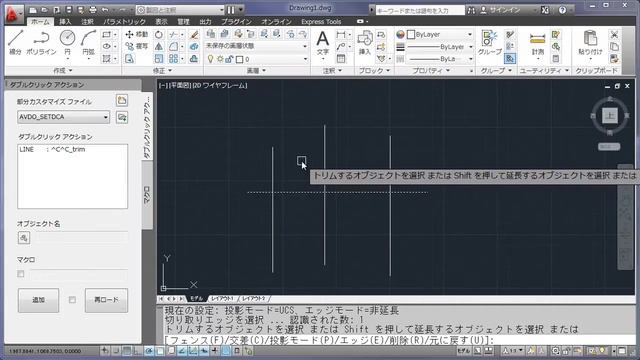Open the 未保存の画層状態 layer state dropdown
This screenshot has width=640, height=360.
tap(256, 46)
